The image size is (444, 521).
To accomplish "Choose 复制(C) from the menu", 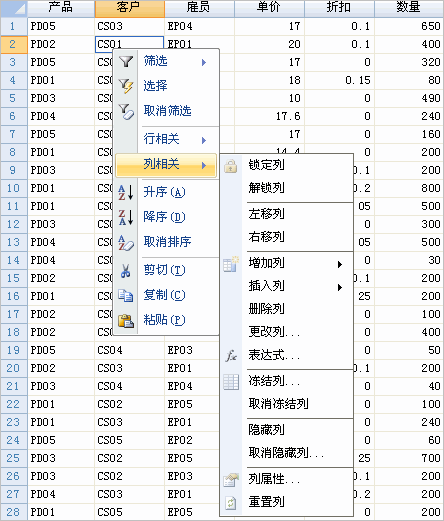I will (x=166, y=295).
